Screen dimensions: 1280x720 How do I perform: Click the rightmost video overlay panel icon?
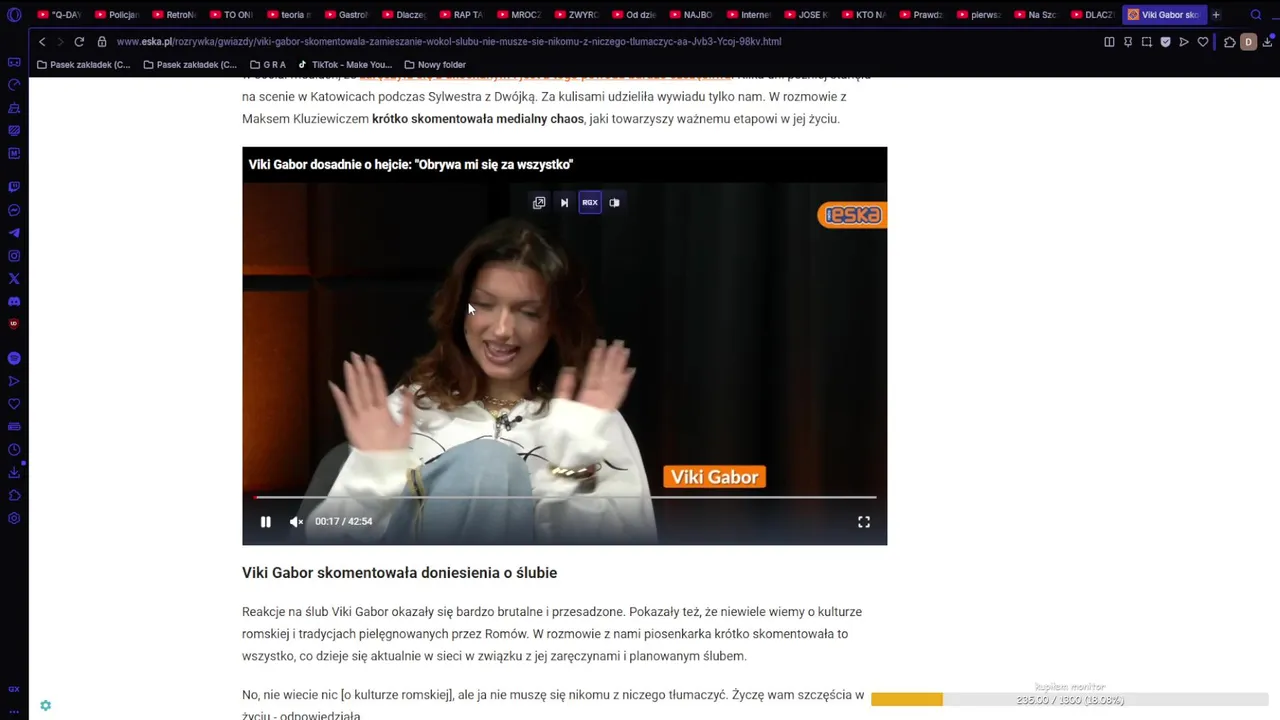(x=614, y=203)
